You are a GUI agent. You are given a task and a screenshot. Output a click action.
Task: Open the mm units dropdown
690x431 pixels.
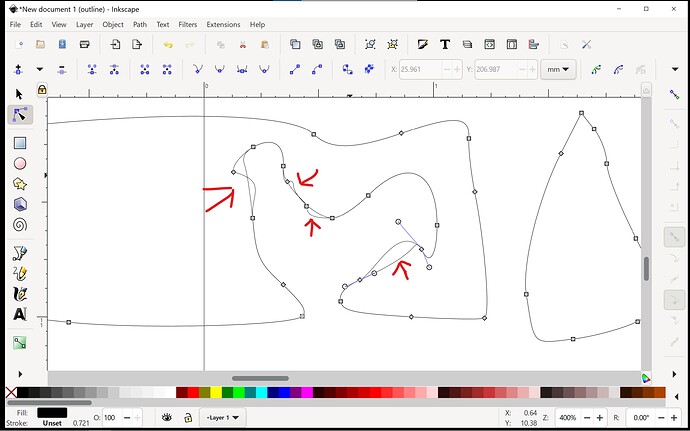point(558,69)
